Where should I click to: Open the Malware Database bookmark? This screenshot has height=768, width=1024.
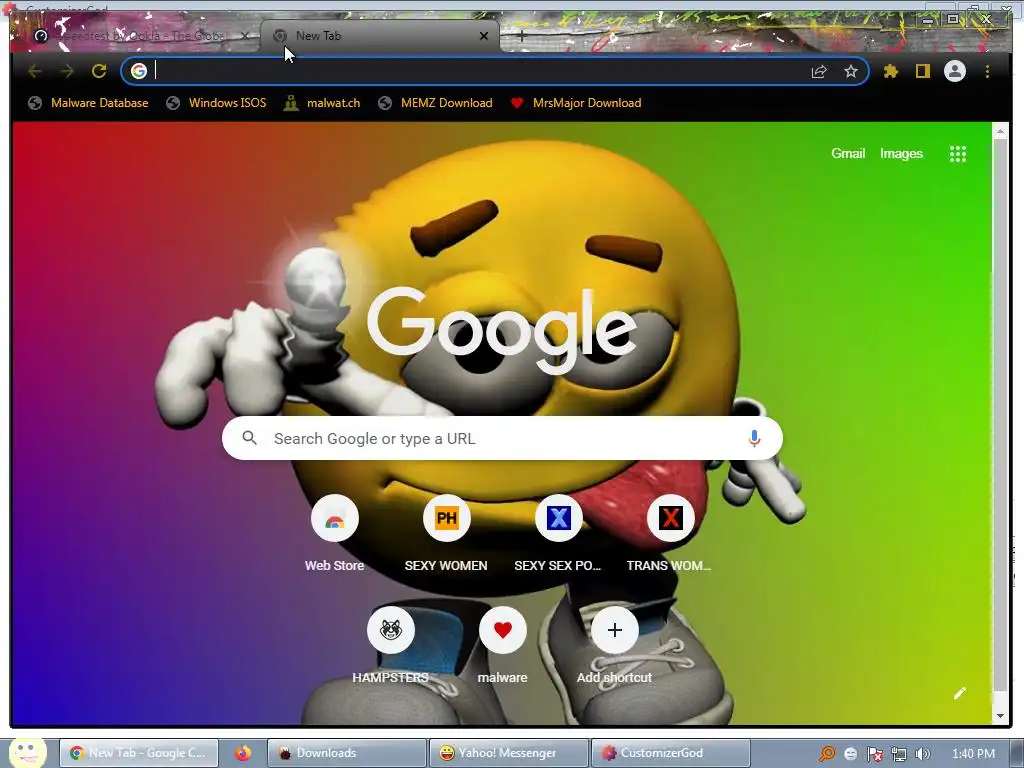[89, 103]
